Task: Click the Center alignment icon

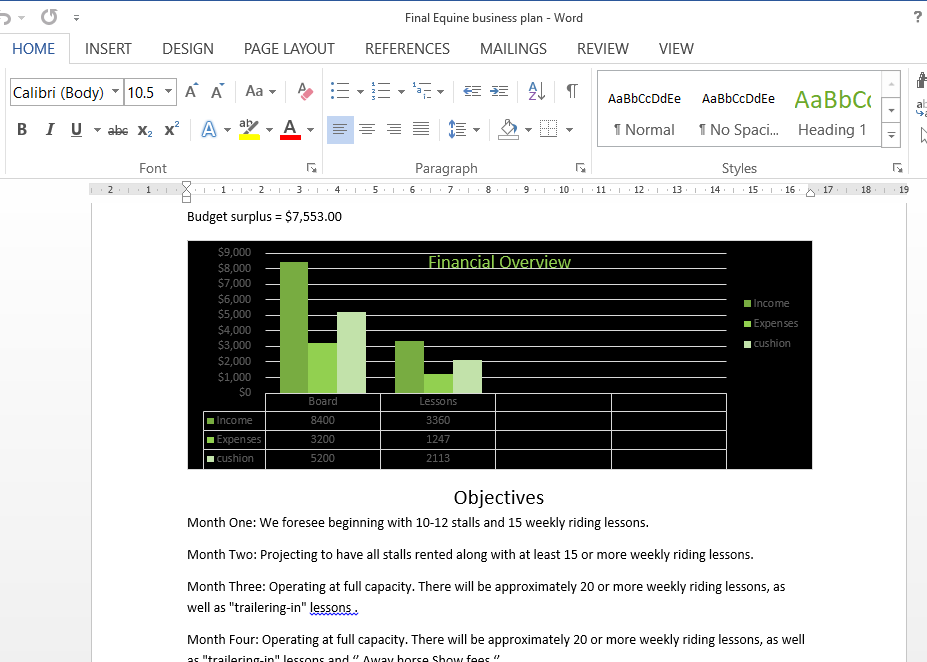Action: click(x=367, y=129)
